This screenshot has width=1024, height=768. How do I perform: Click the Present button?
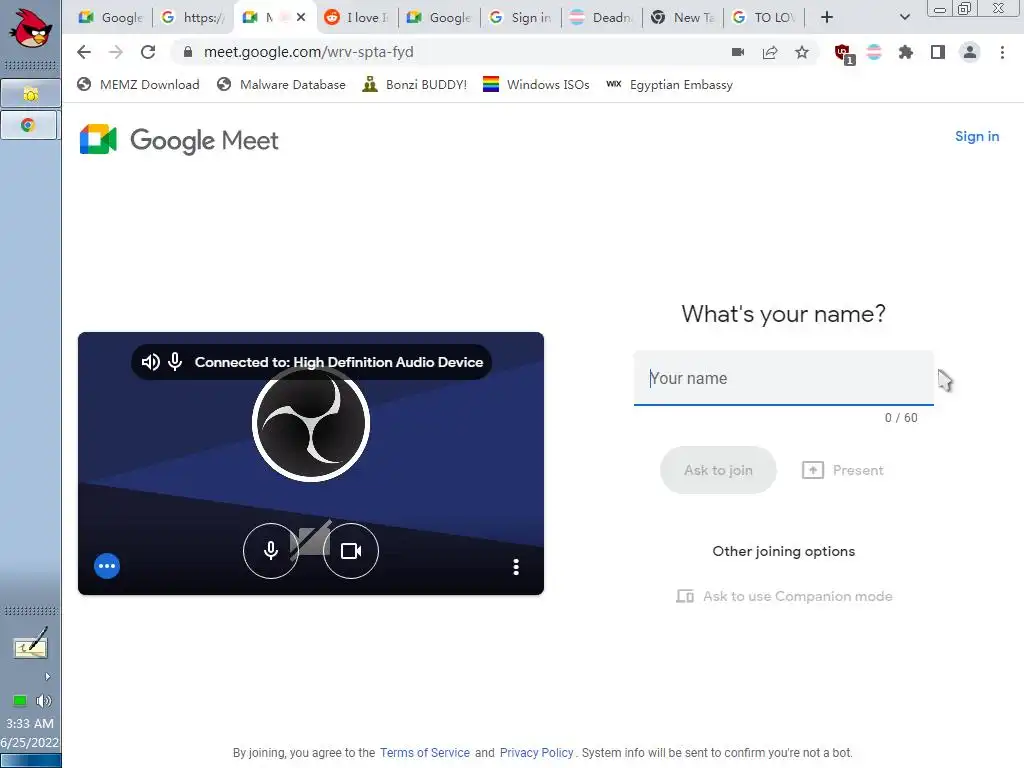[842, 470]
